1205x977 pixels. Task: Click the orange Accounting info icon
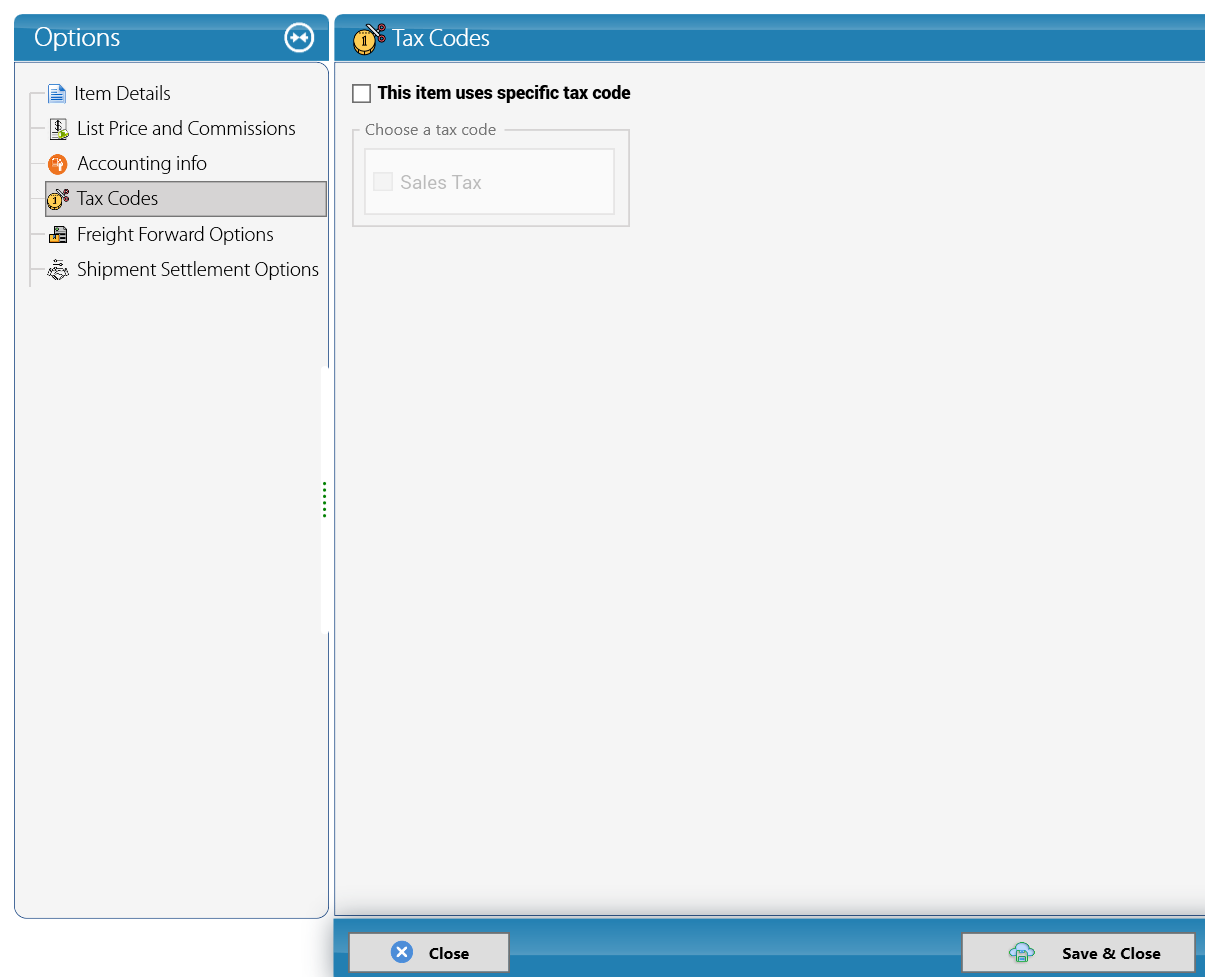[58, 164]
